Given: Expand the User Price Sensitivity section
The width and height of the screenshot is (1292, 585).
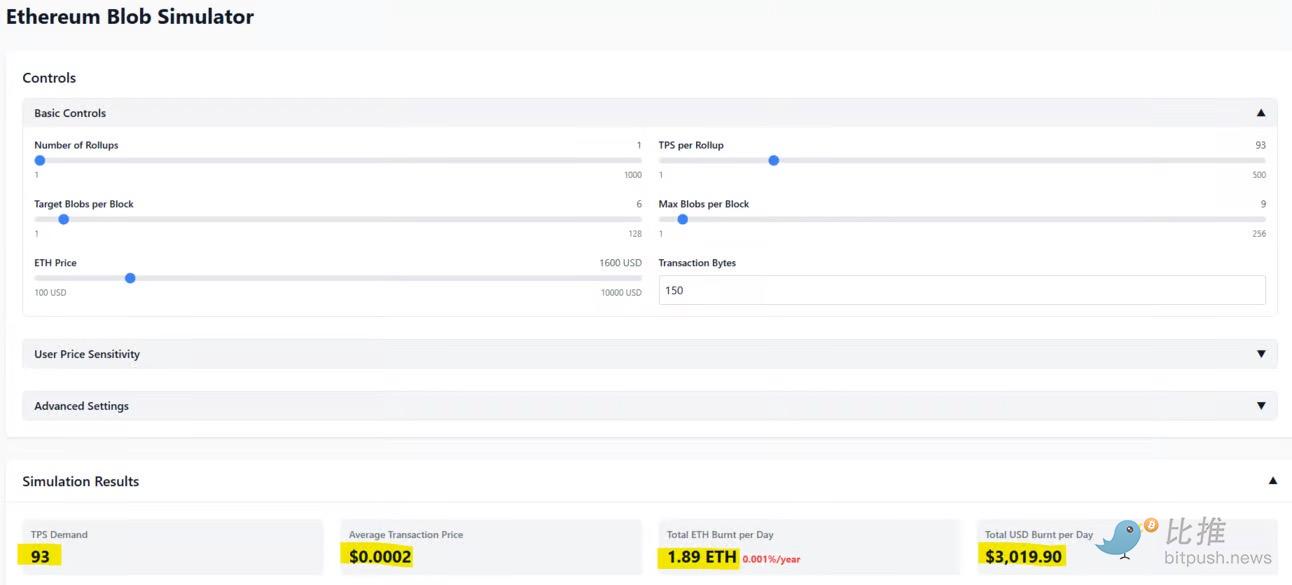Looking at the screenshot, I should click(650, 354).
